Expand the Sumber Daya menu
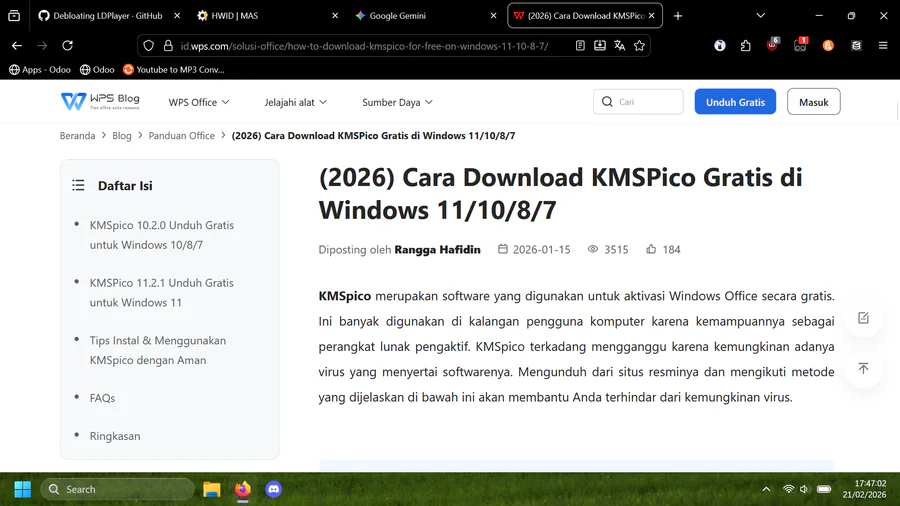This screenshot has width=900, height=506. click(x=397, y=102)
